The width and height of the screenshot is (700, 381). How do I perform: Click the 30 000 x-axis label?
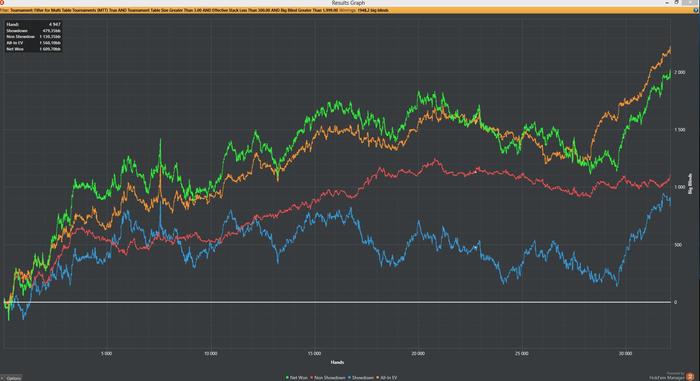(625, 353)
